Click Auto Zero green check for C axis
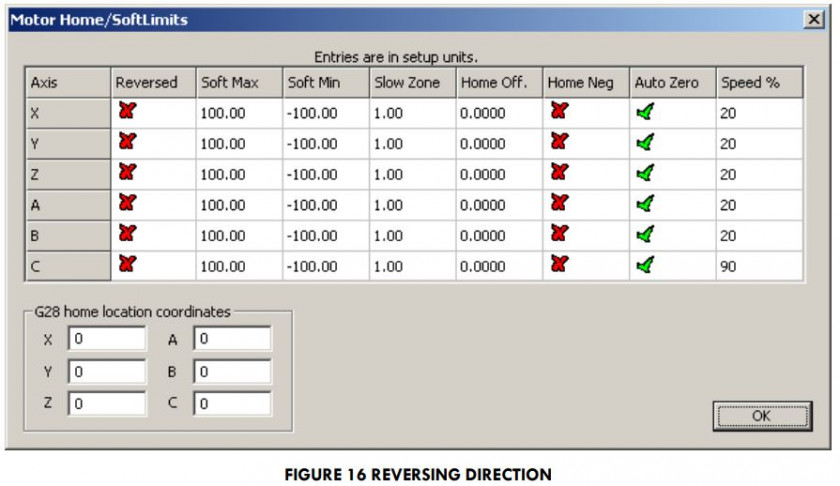Image resolution: width=840 pixels, height=486 pixels. tap(645, 265)
